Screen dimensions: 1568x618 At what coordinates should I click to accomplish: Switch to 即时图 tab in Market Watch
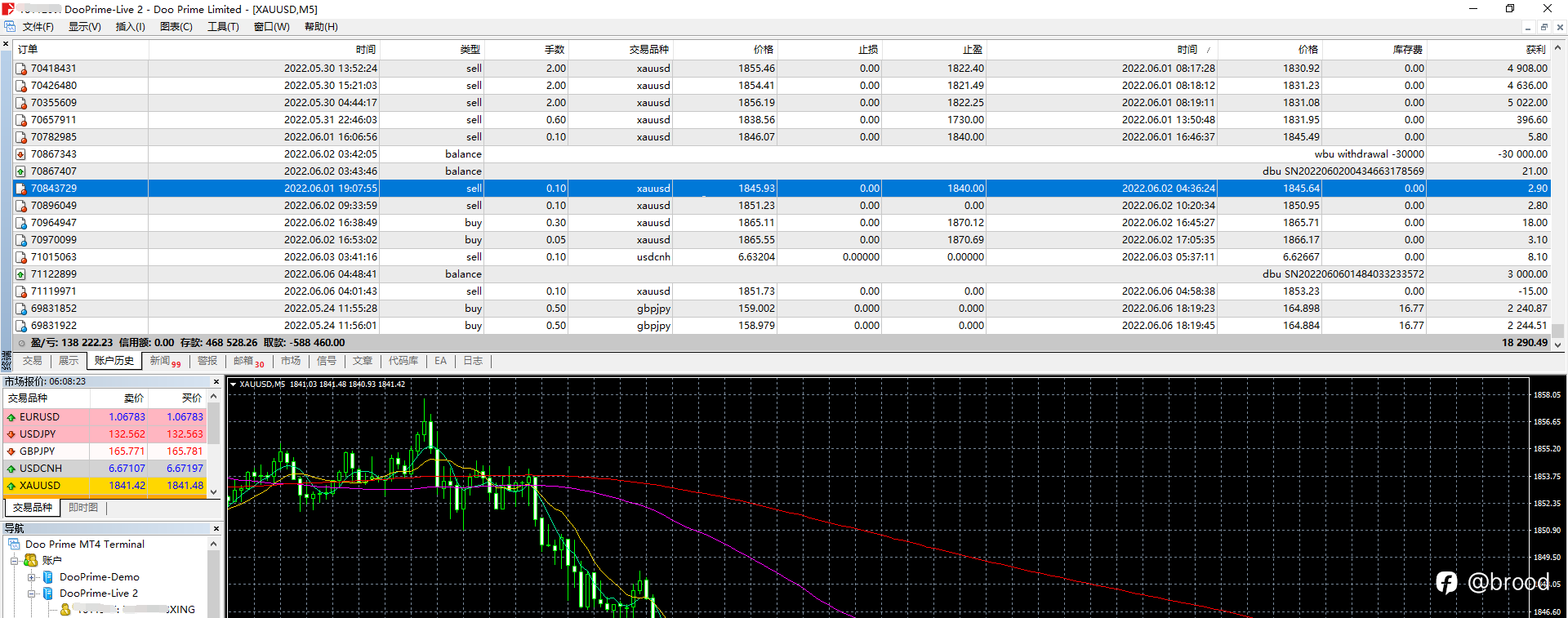pyautogui.click(x=83, y=508)
